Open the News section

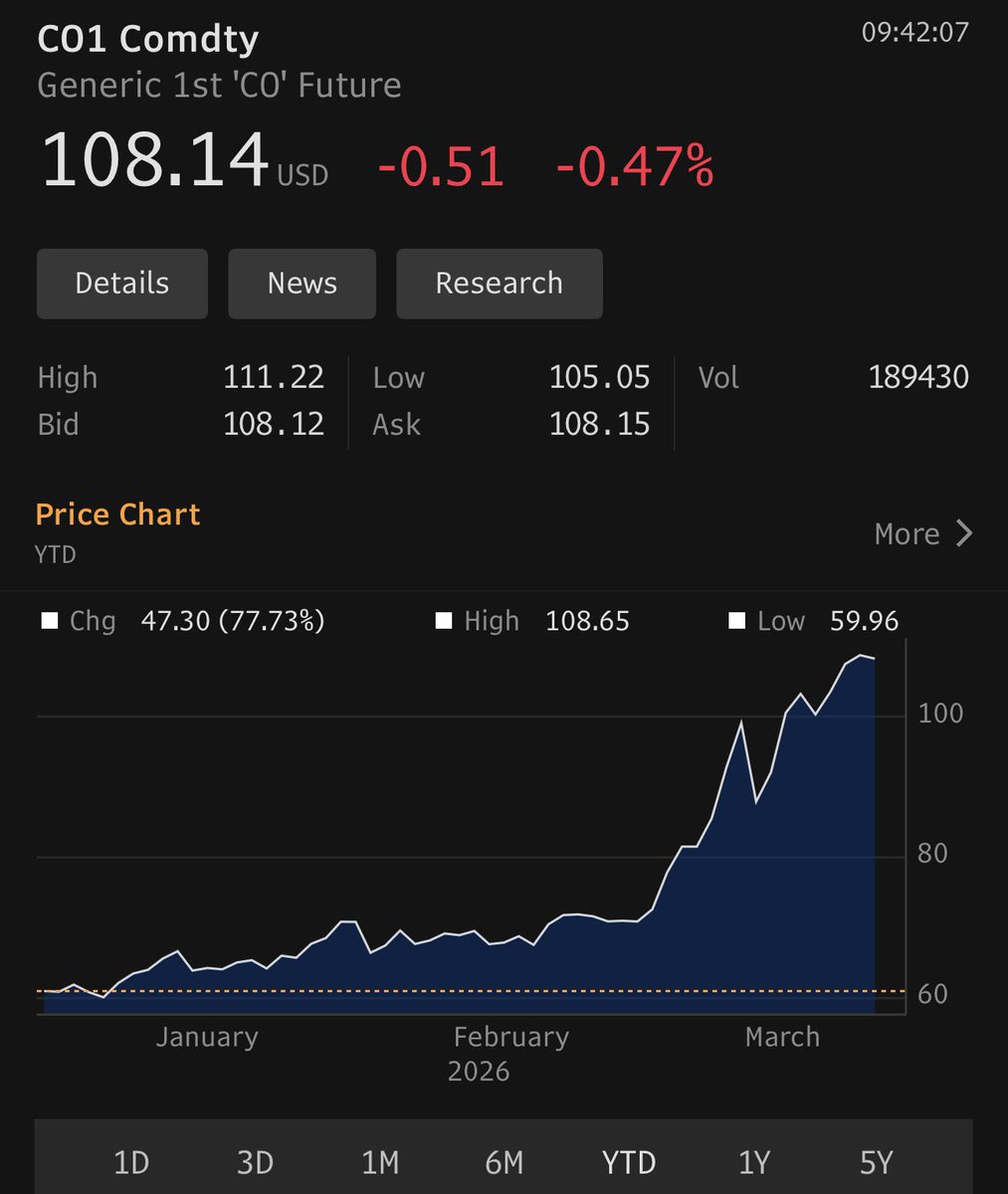click(x=302, y=284)
